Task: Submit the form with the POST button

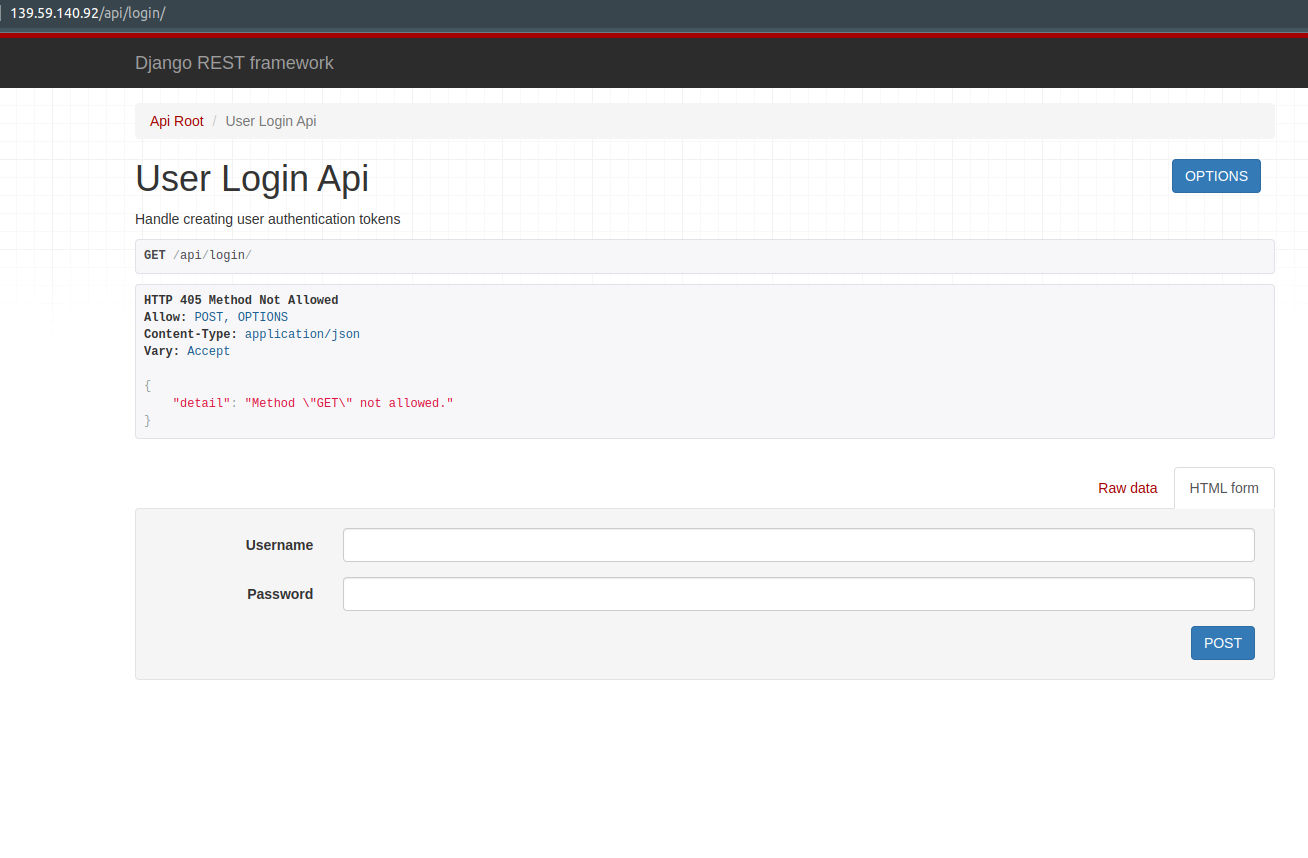Action: pyautogui.click(x=1222, y=642)
